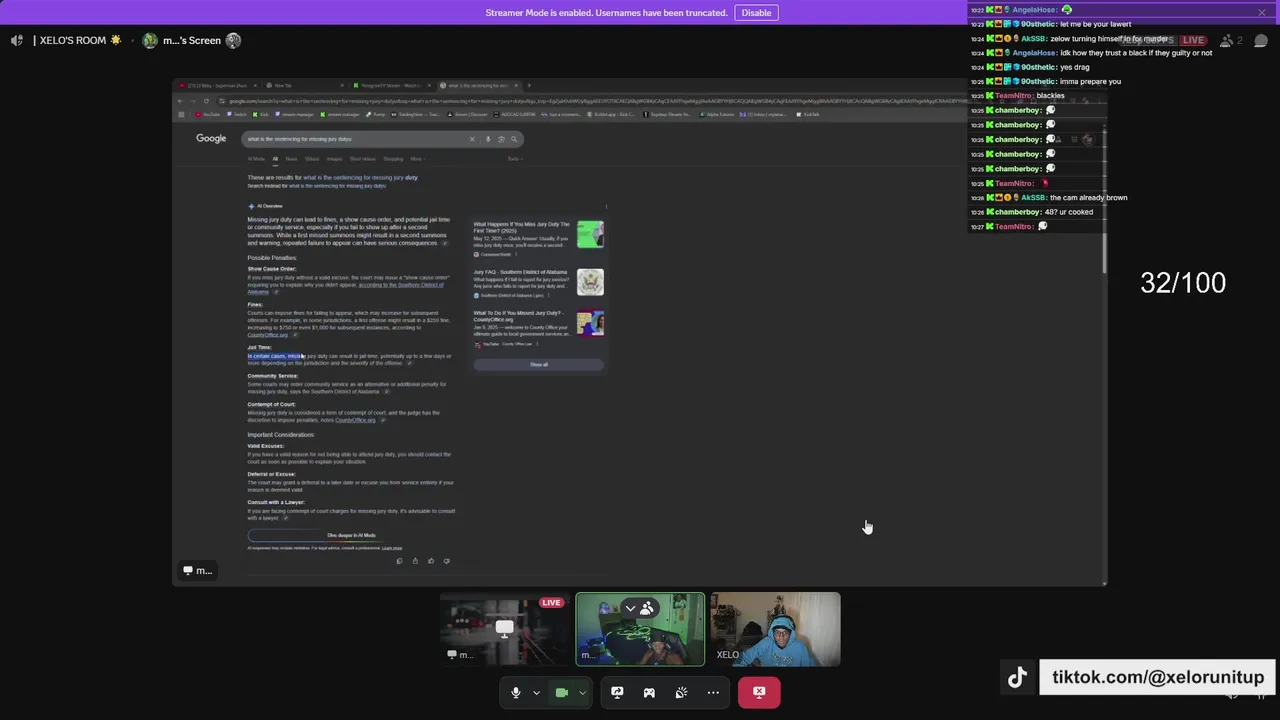
Task: Click the tiktok.com/@xelorunitup text
Action: [1158, 677]
